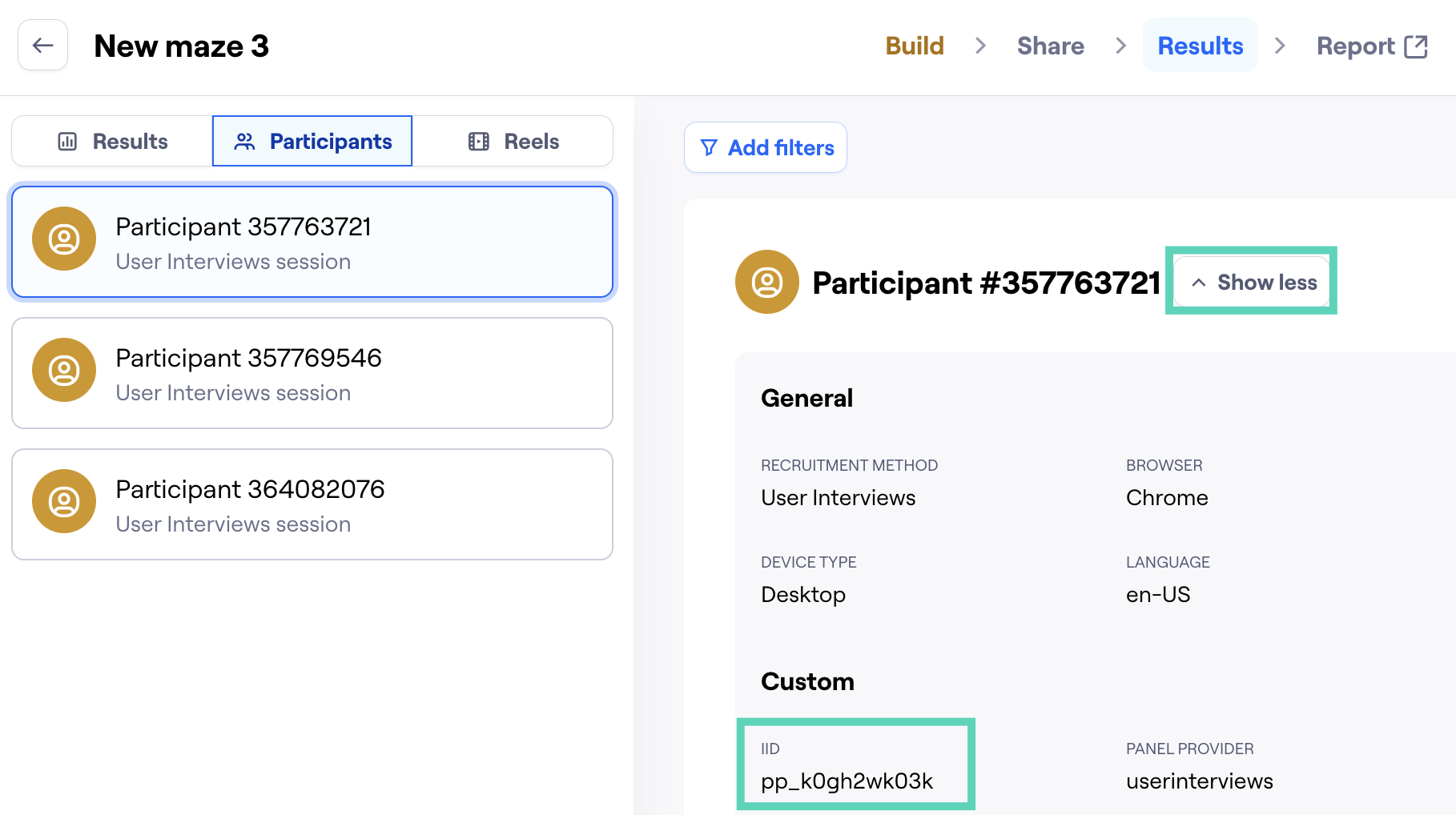Viewport: 1456px width, 815px height.
Task: Select Participant 364082076 card
Action: (312, 504)
